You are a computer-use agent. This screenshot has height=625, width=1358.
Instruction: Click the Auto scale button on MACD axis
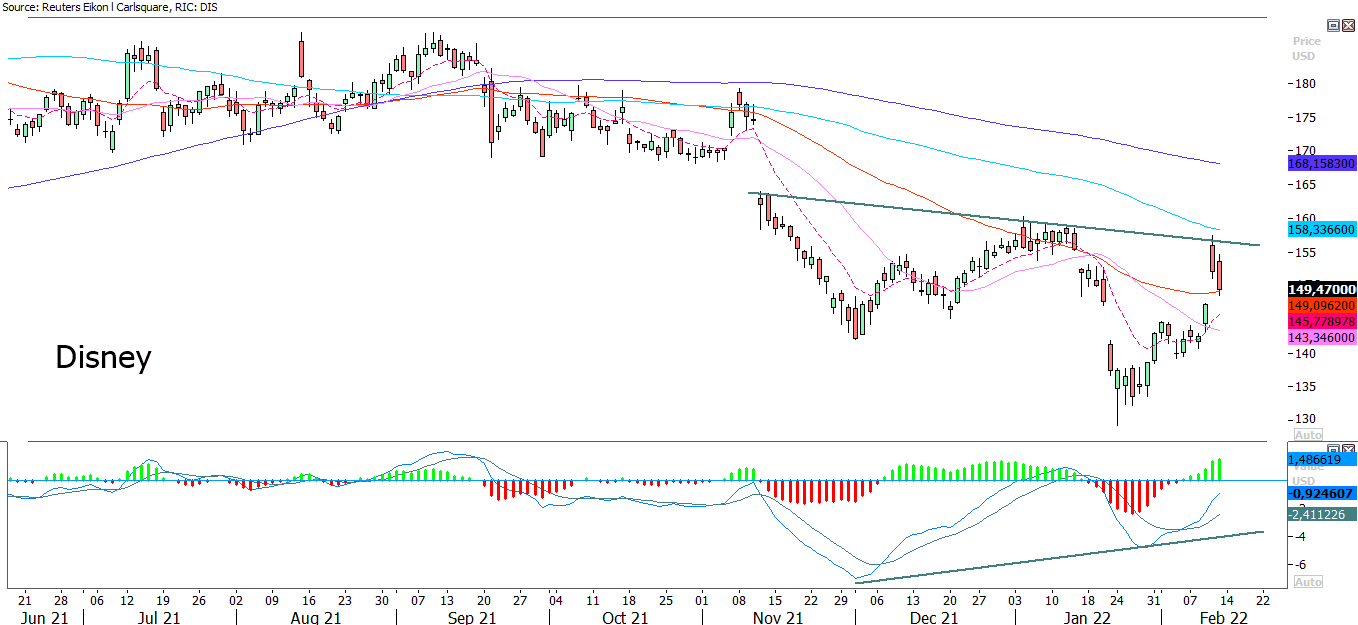[1308, 581]
